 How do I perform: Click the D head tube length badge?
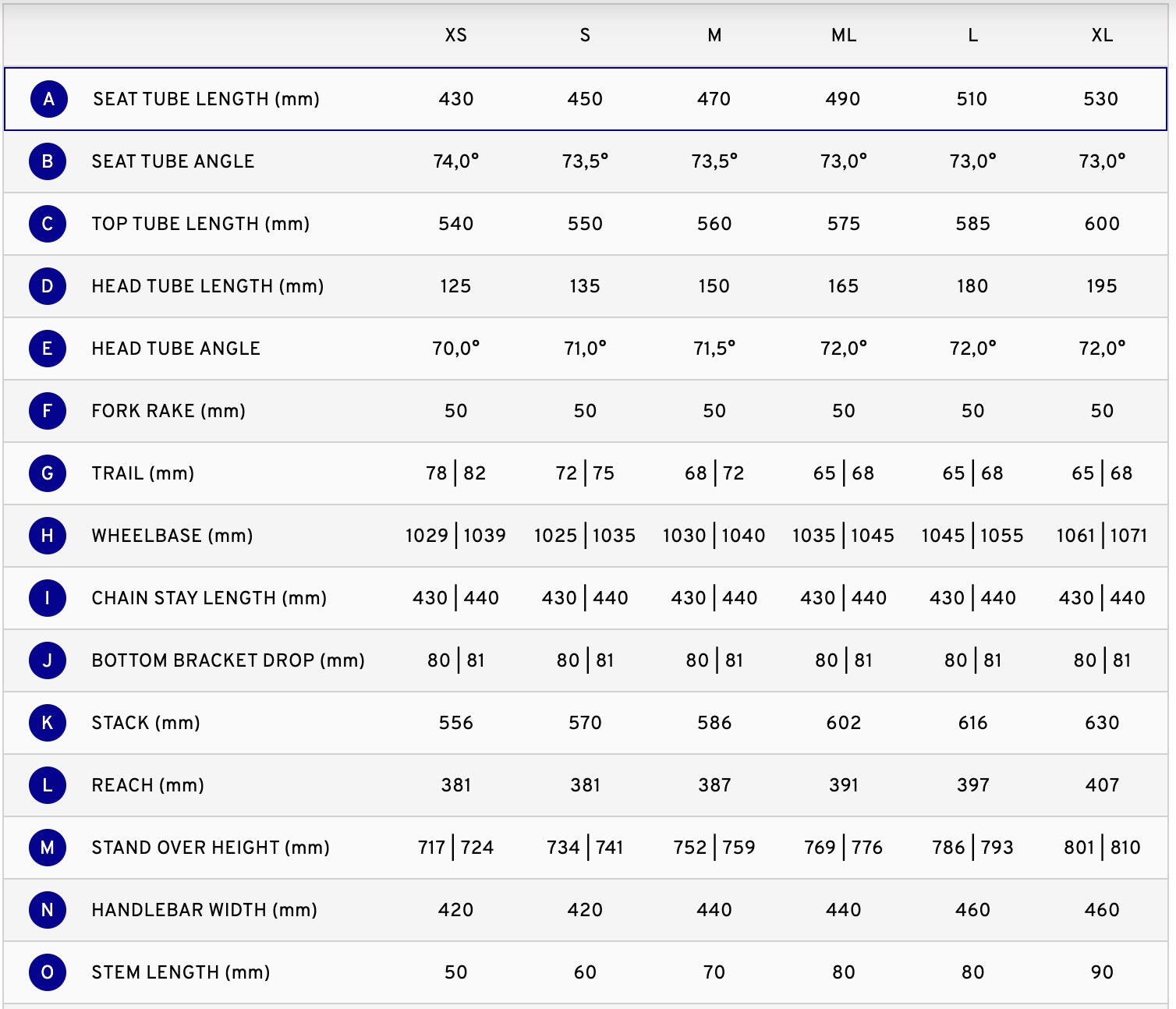[48, 286]
